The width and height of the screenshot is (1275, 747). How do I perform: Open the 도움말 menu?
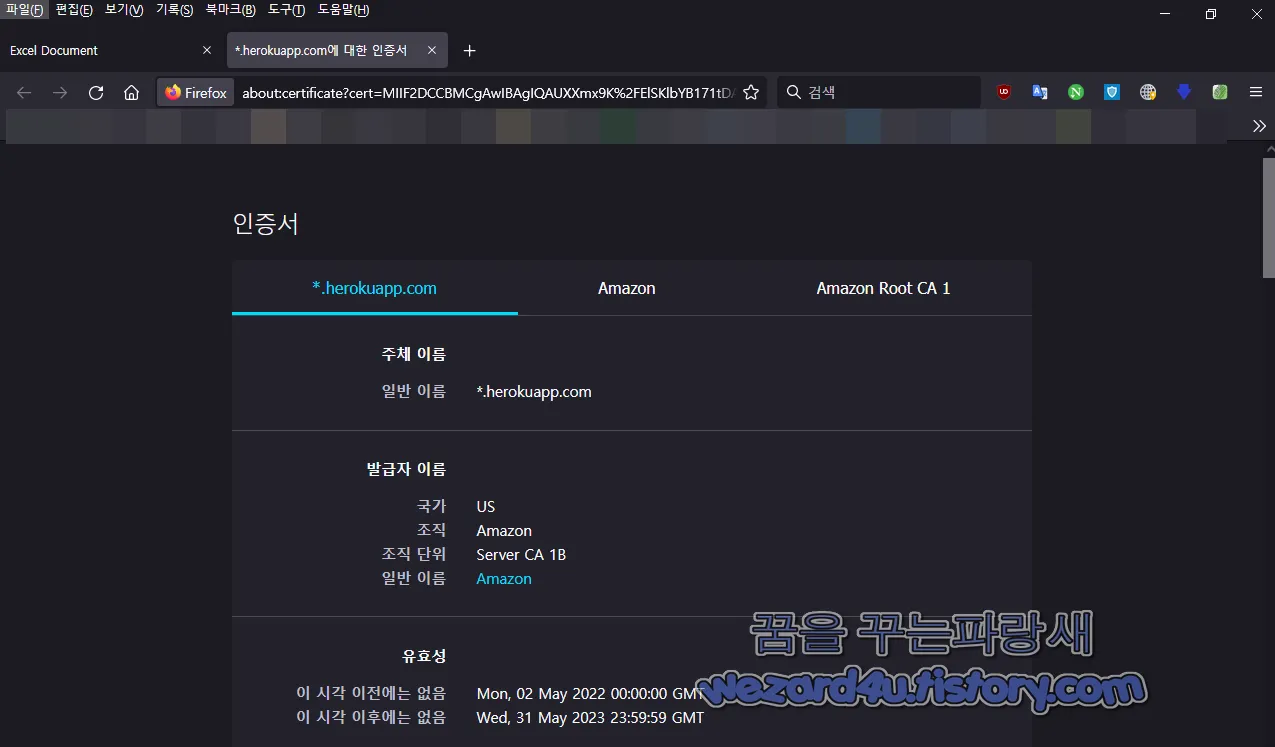point(343,10)
